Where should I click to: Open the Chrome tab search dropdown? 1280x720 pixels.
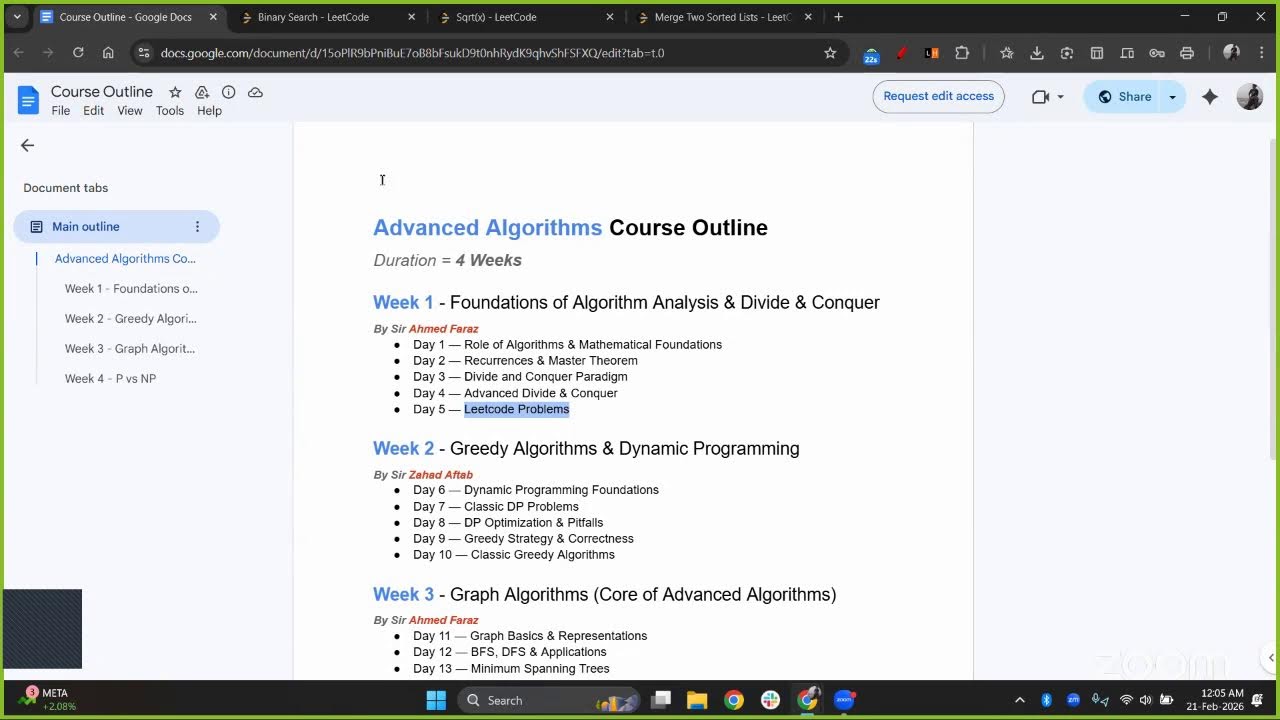coord(16,17)
